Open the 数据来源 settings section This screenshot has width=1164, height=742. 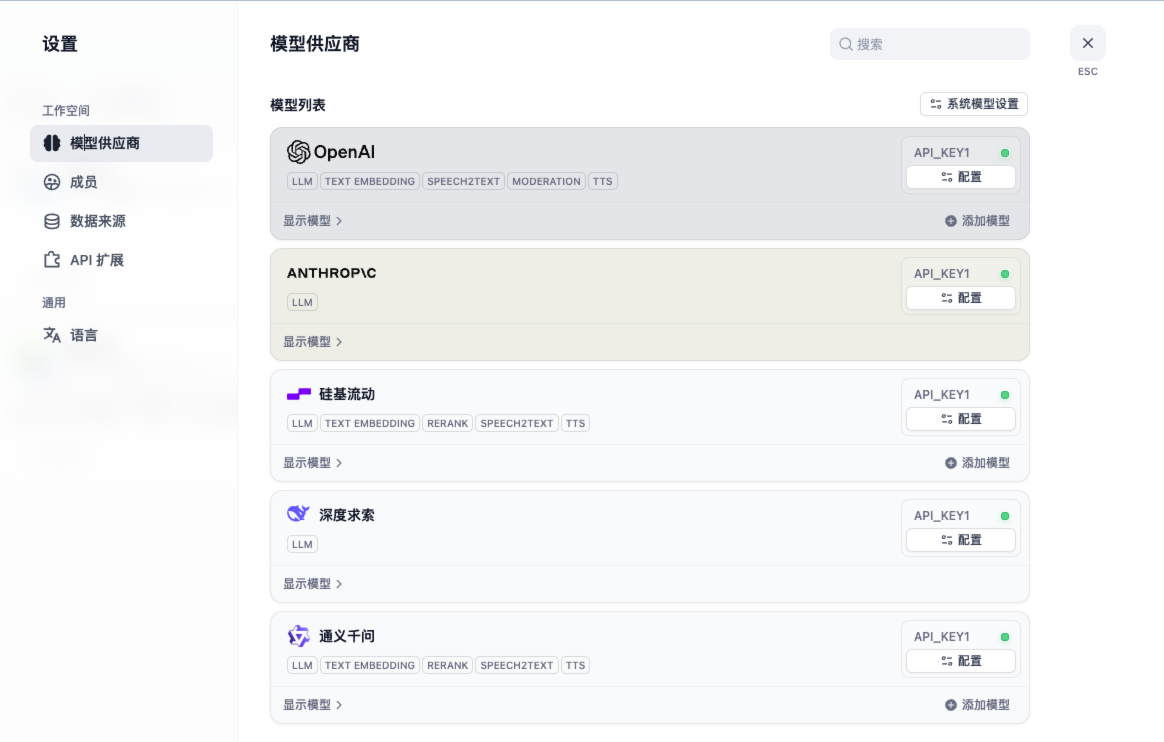tap(121, 221)
